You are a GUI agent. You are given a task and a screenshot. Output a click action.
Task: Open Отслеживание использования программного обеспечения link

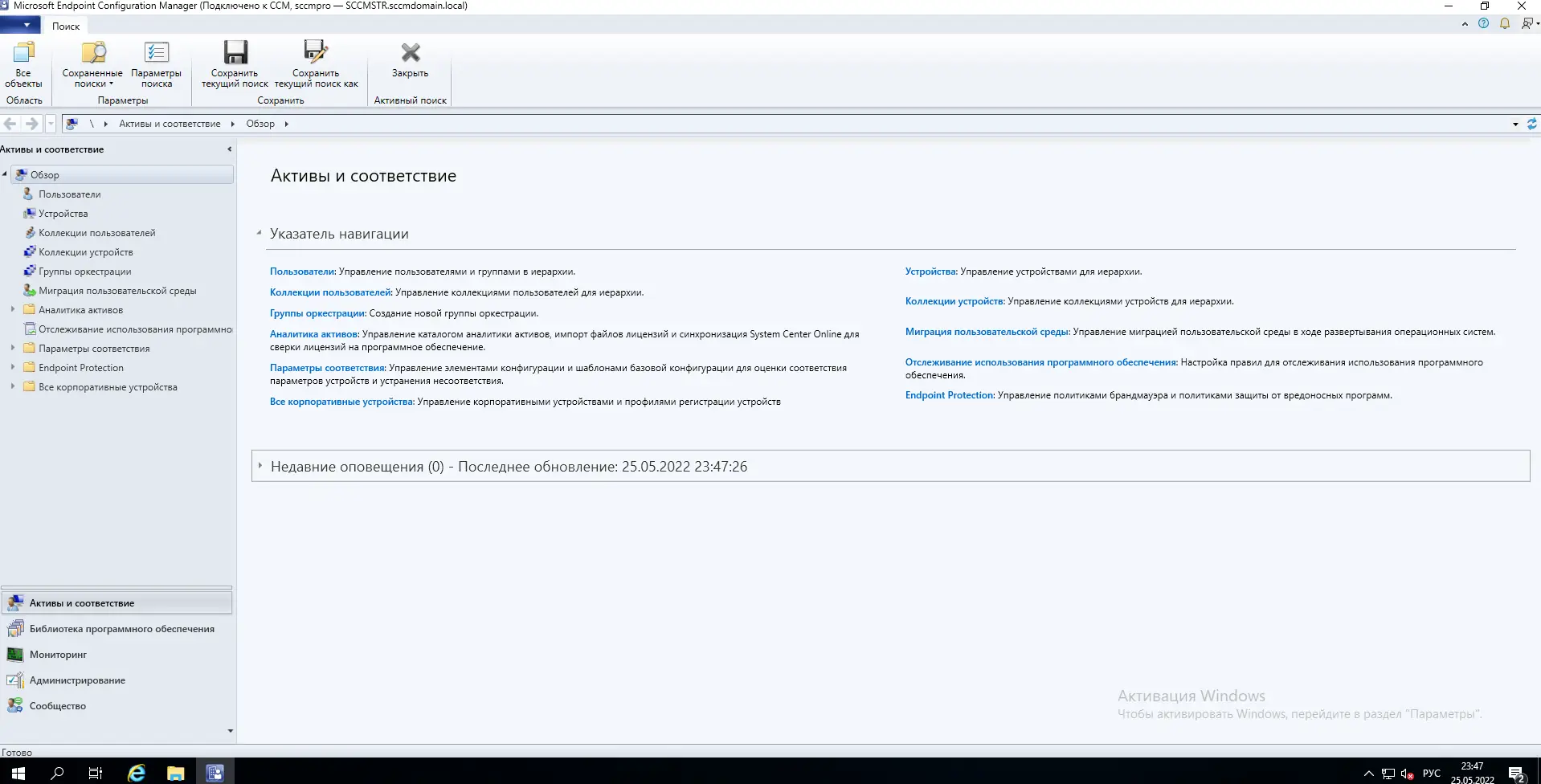pyautogui.click(x=1040, y=362)
